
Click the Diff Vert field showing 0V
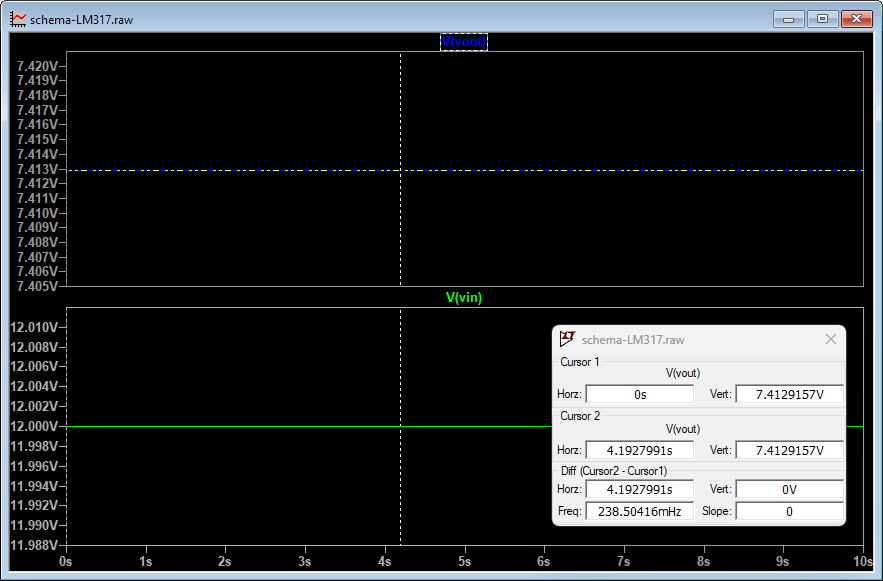pyautogui.click(x=790, y=489)
